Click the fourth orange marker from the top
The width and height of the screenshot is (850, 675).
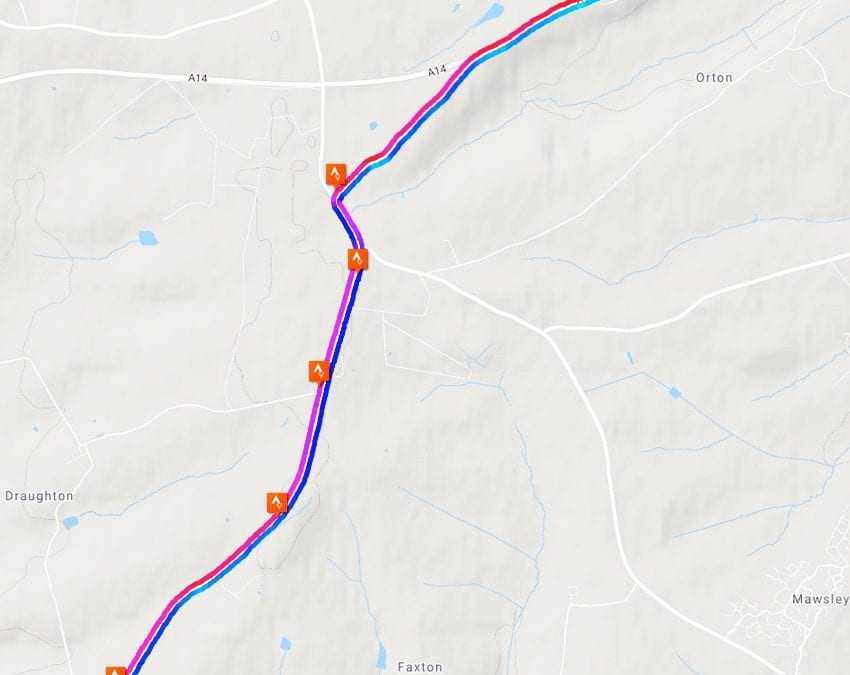tap(277, 503)
